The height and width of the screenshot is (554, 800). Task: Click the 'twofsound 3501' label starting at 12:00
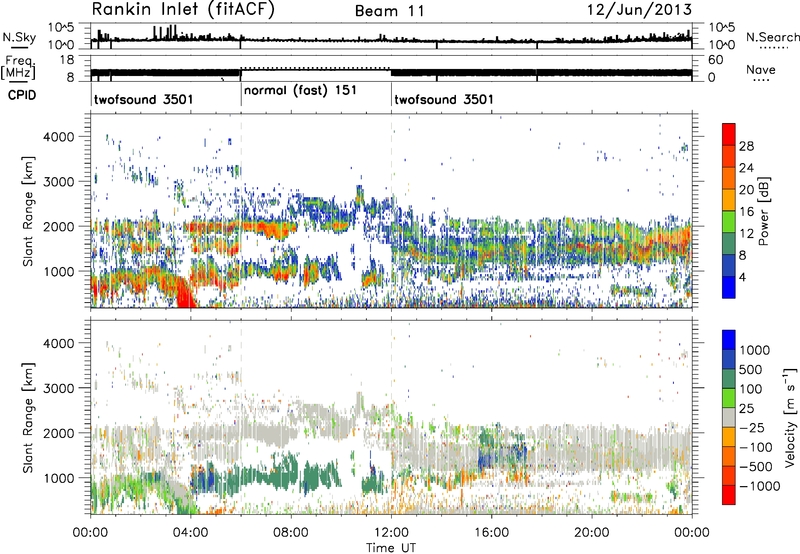(x=444, y=99)
